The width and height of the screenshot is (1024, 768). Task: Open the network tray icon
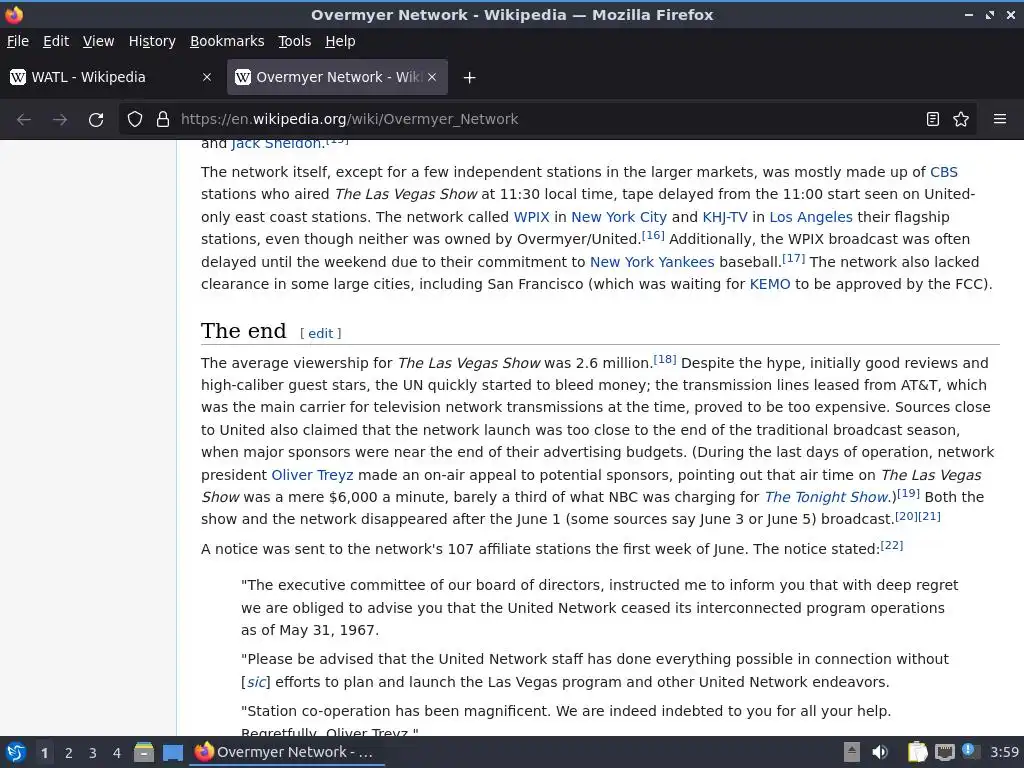(x=944, y=752)
